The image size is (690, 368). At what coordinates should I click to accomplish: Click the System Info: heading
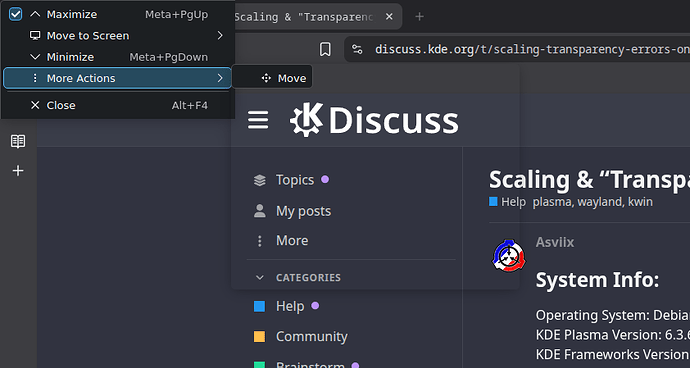597,280
